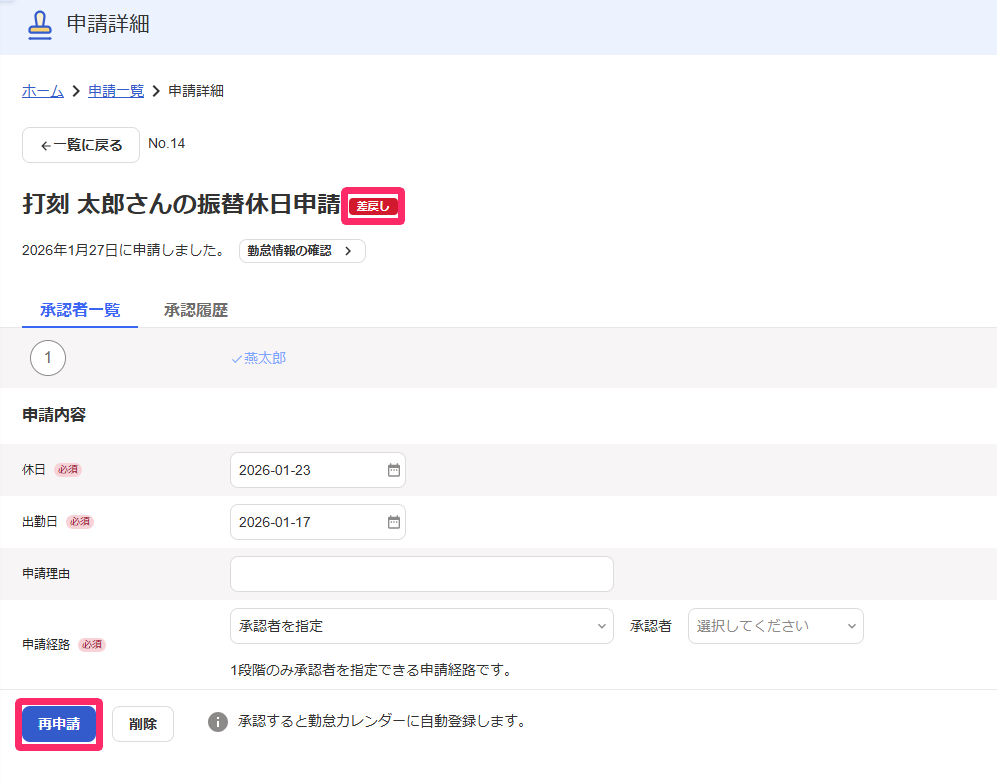
Task: Click the 申請理由 text input
Action: click(x=422, y=574)
